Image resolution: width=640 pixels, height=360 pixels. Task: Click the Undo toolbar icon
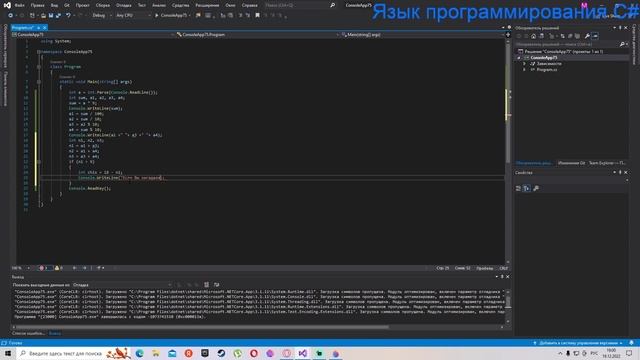point(68,16)
